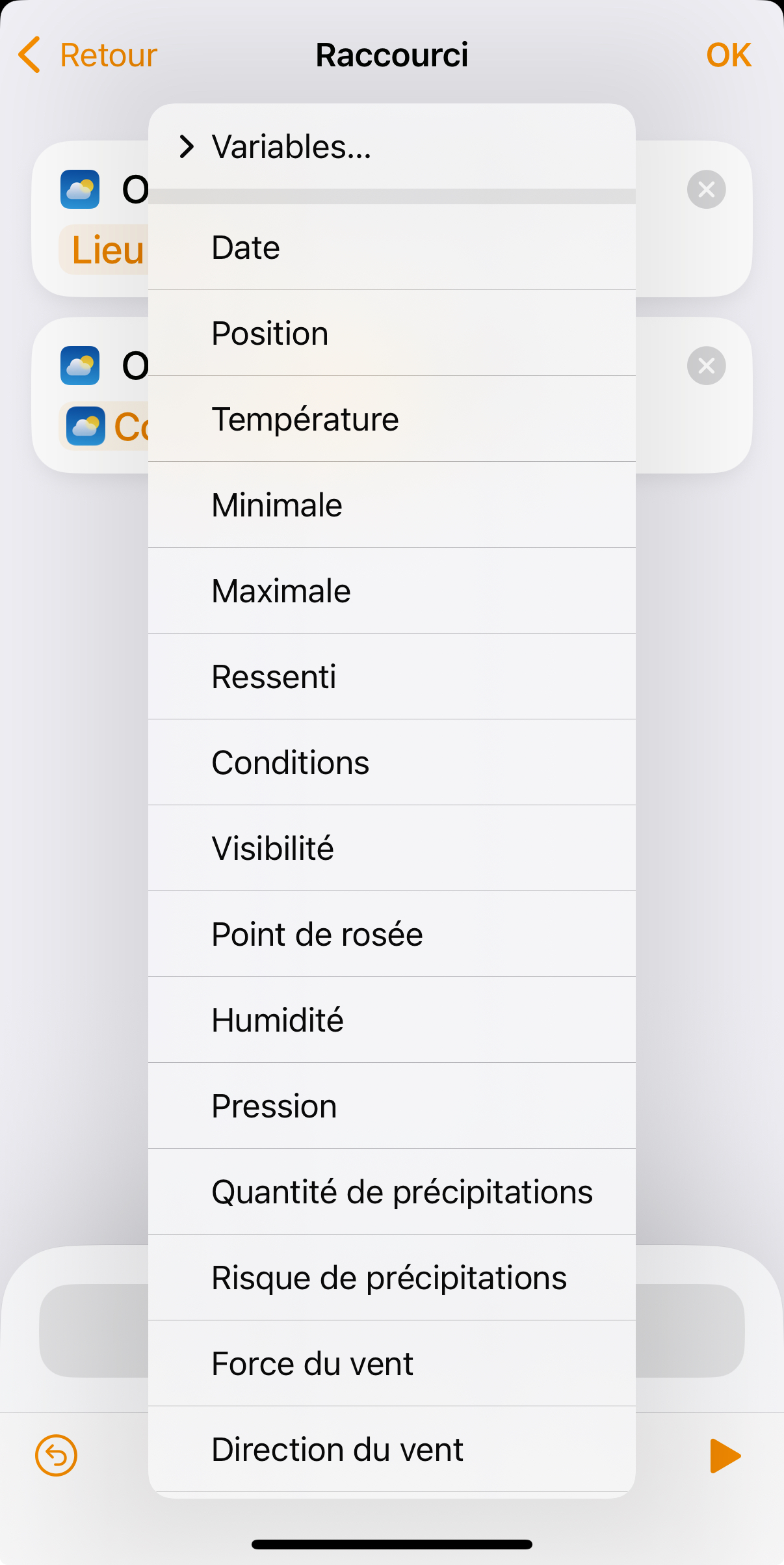Choose Humidité option
The width and height of the screenshot is (784, 1565).
392,1020
